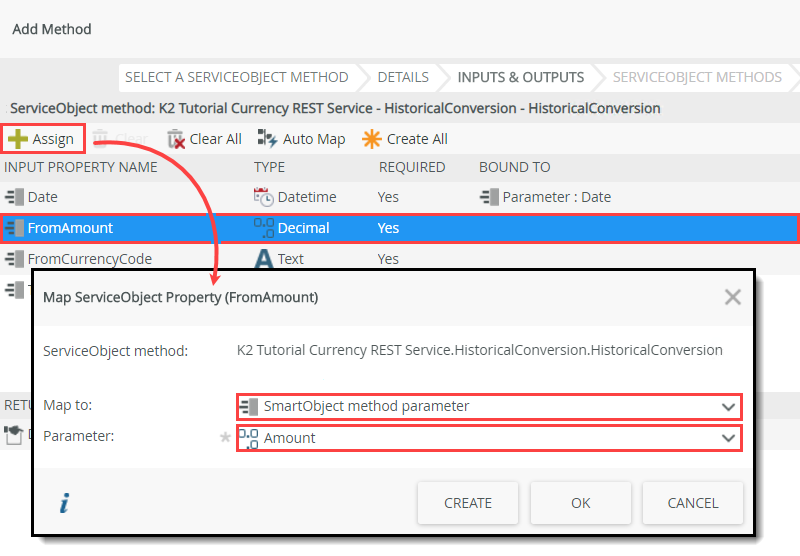800x556 pixels.
Task: Click the CANCEL button
Action: 693,503
